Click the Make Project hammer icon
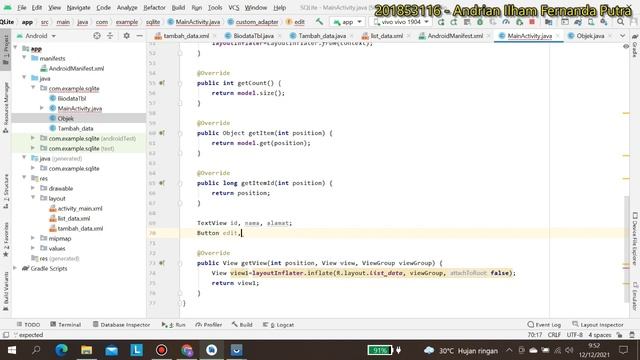 coord(319,22)
